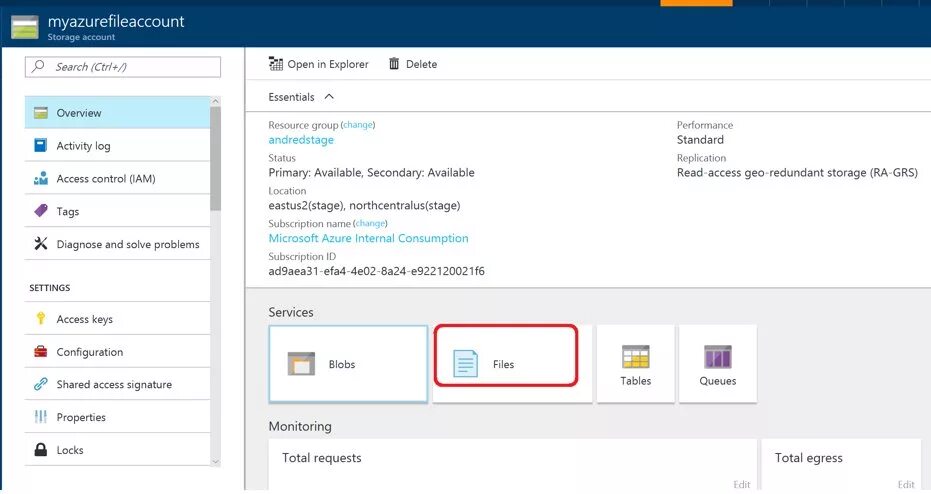This screenshot has width=931, height=494.
Task: Open the Locks settings item
Action: 118,449
